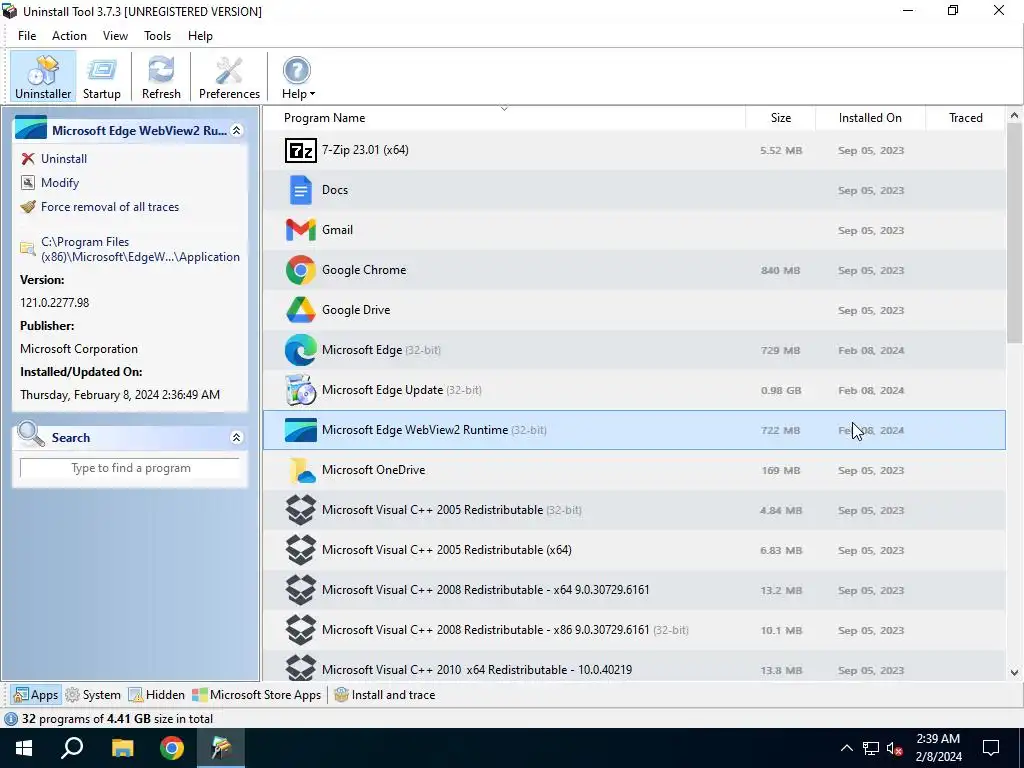1024x768 pixels.
Task: Open the Action menu
Action: (x=69, y=36)
